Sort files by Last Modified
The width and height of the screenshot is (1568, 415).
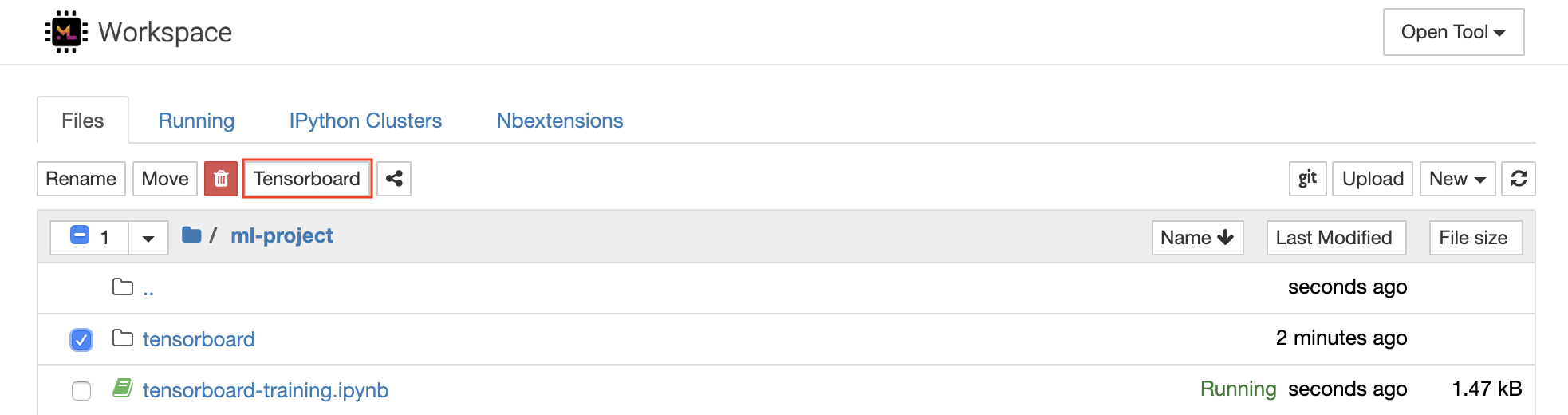pyautogui.click(x=1336, y=238)
